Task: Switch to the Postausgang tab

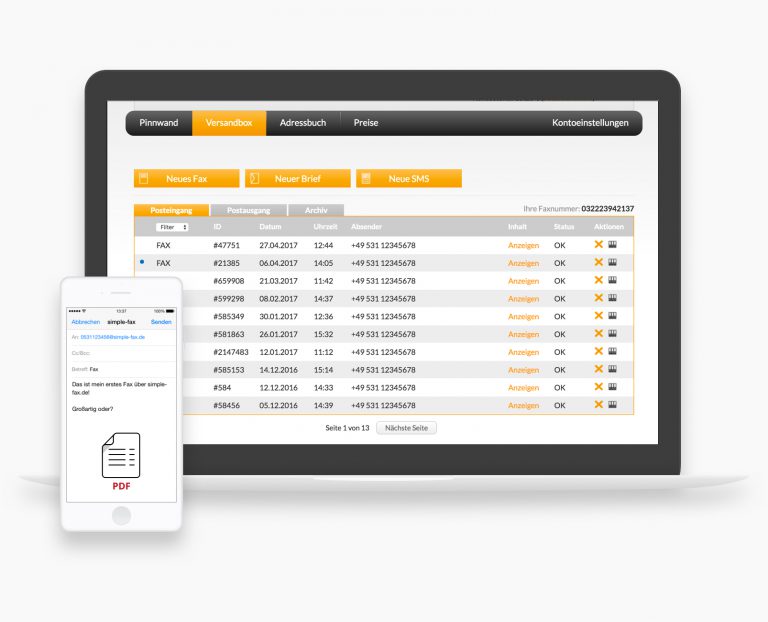Action: [248, 211]
